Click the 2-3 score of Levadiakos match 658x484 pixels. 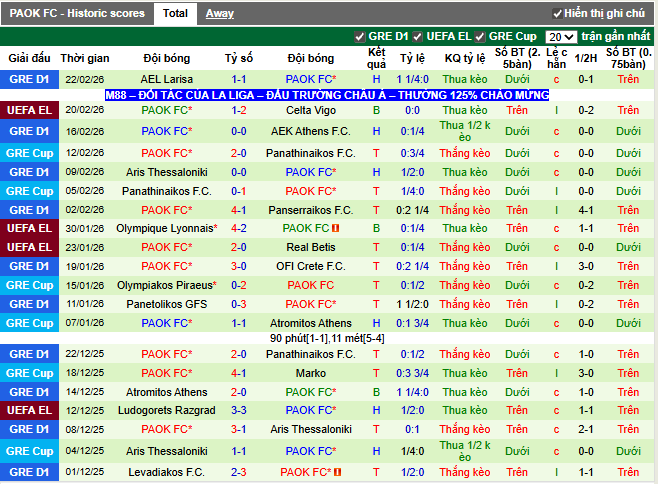coord(239,472)
